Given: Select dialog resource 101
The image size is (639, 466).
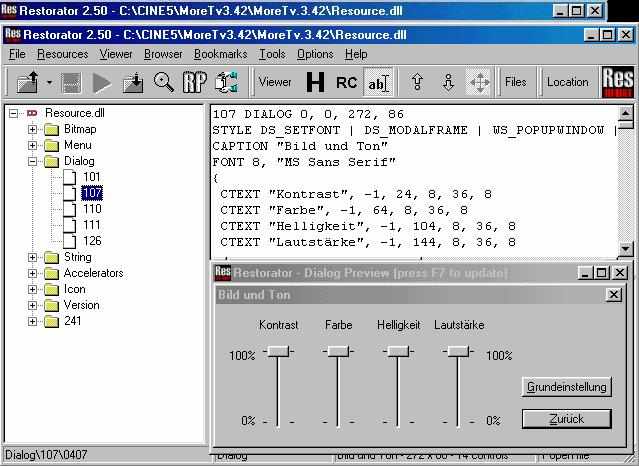Looking at the screenshot, I should click(x=92, y=177).
